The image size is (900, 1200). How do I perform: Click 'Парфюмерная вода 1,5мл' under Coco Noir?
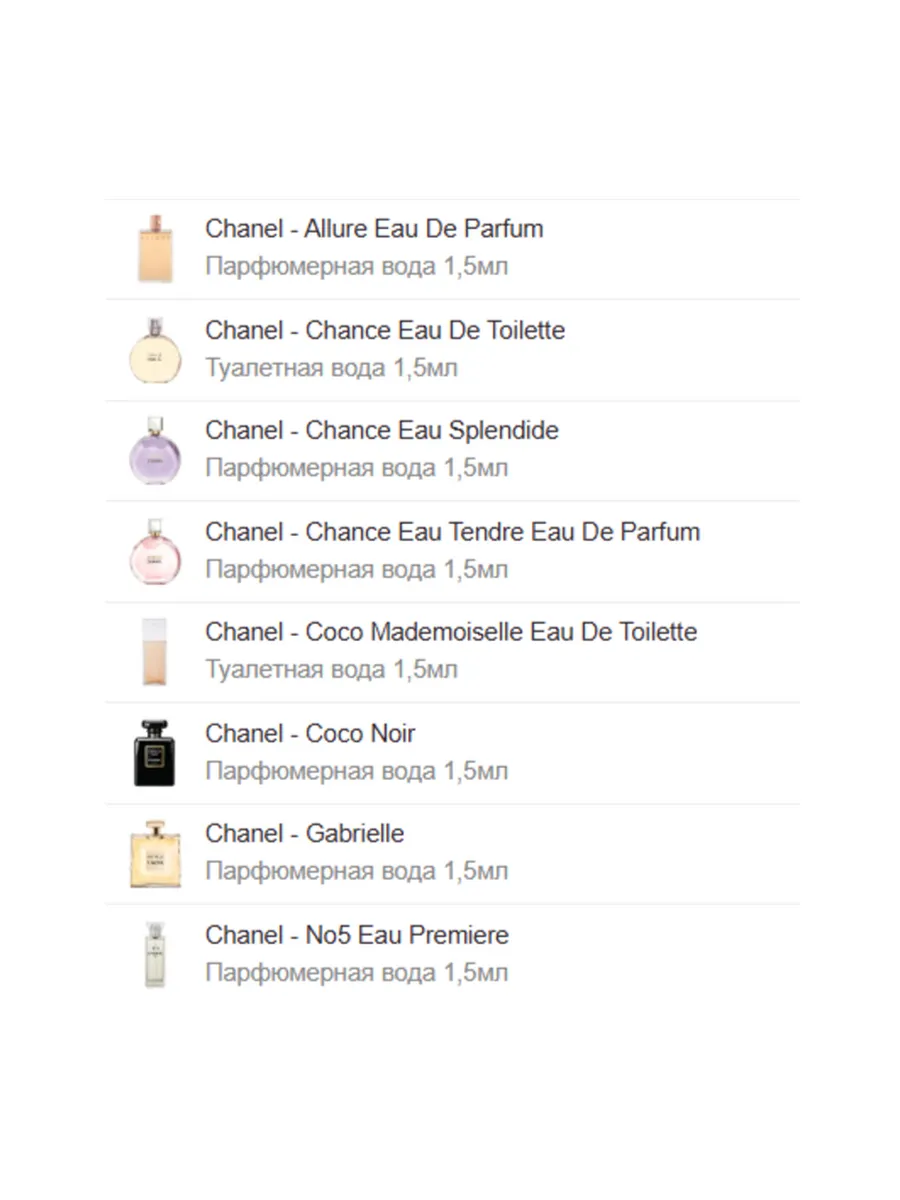[x=356, y=771]
